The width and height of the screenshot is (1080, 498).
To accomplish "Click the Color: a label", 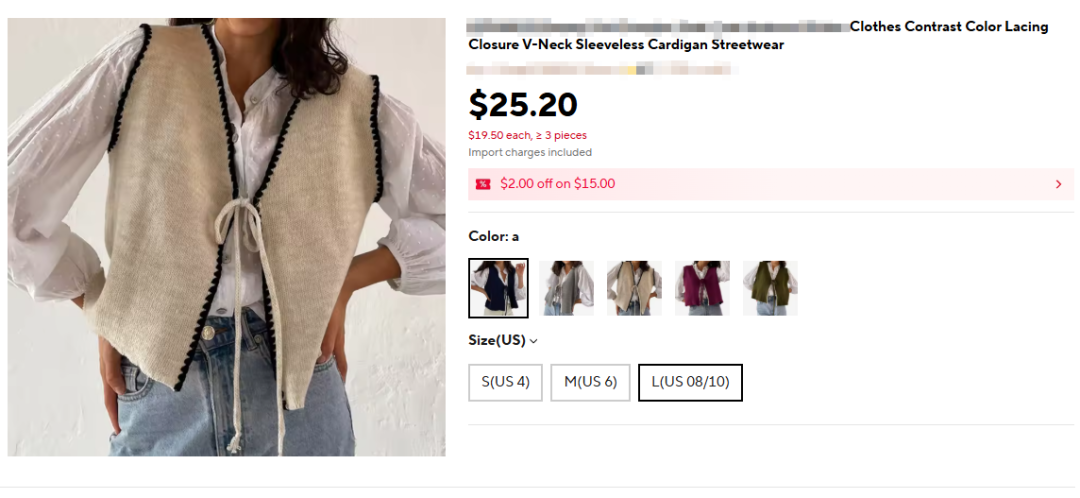I will click(493, 236).
